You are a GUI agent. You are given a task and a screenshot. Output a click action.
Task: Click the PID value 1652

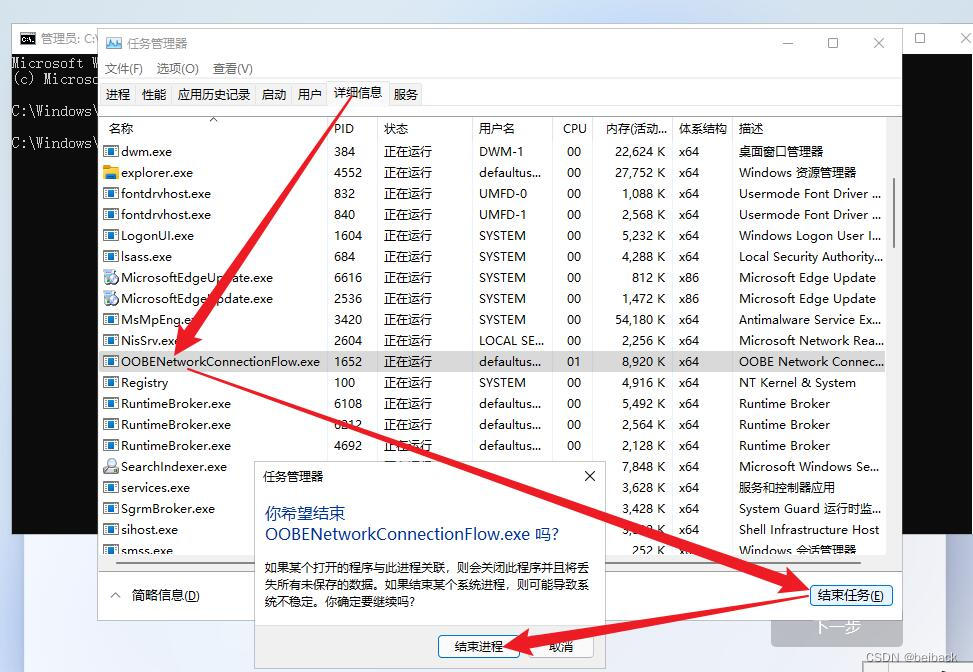(348, 362)
